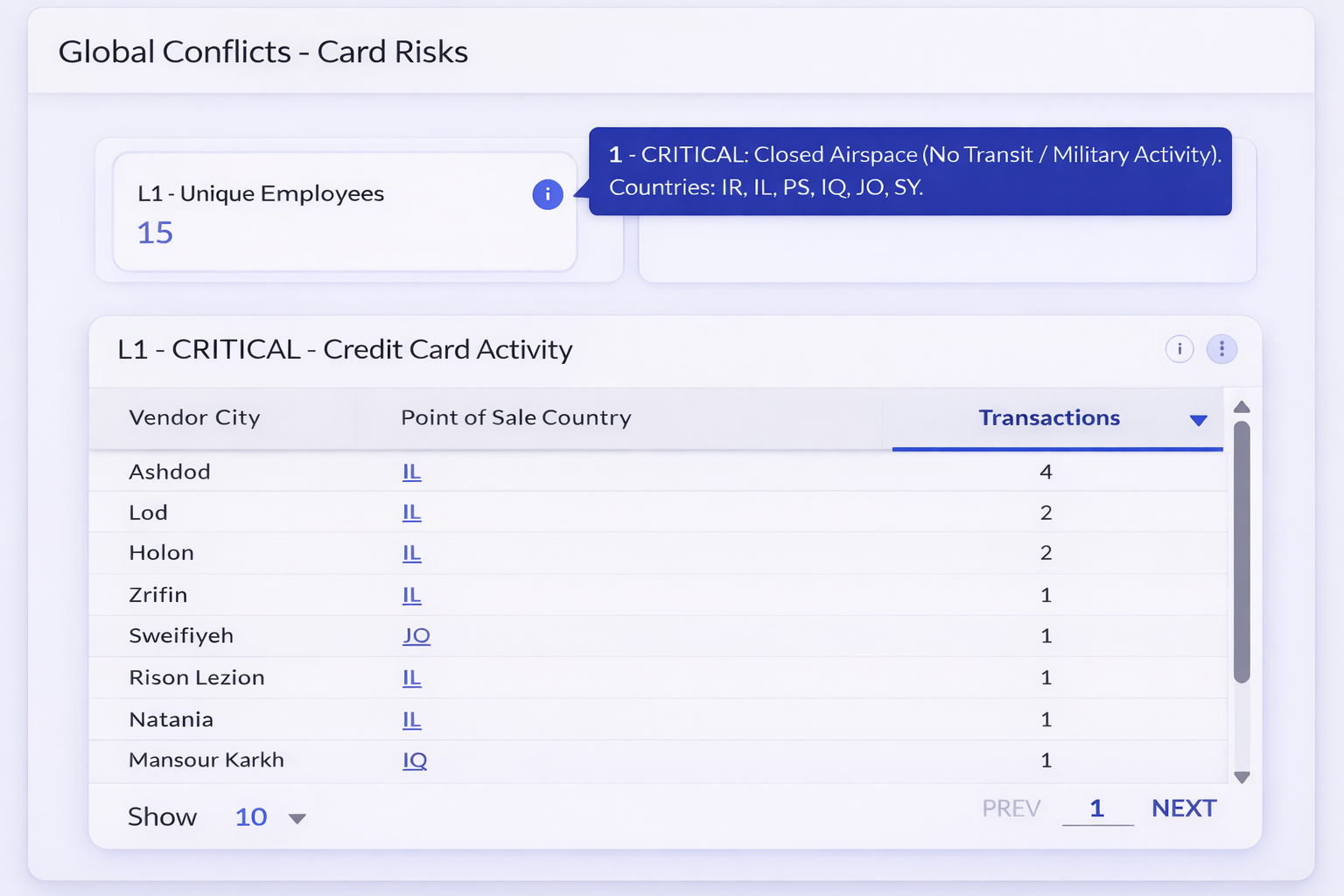Open the IQ link for Mansour Karkh
Viewport: 1344px width, 896px height.
(x=414, y=760)
